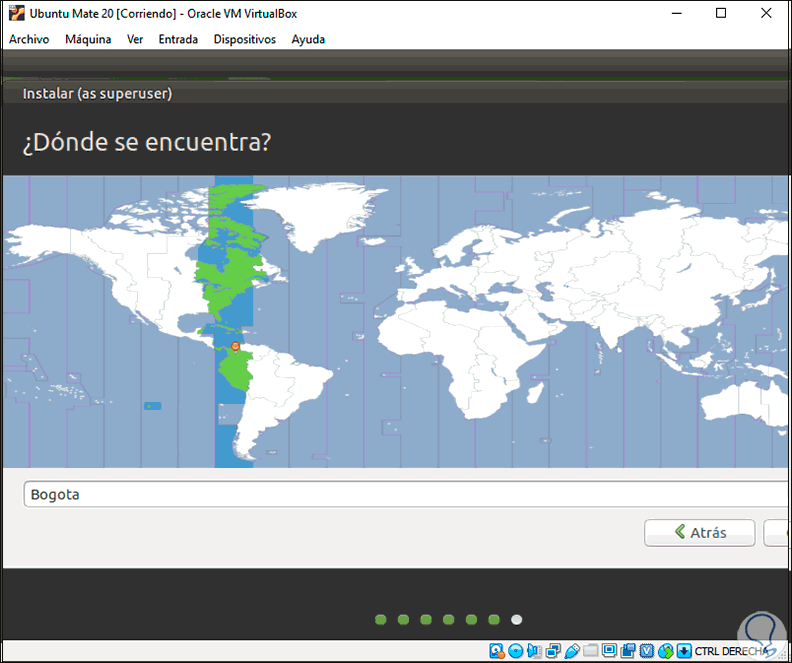Open the Máquina menu

pos(88,39)
